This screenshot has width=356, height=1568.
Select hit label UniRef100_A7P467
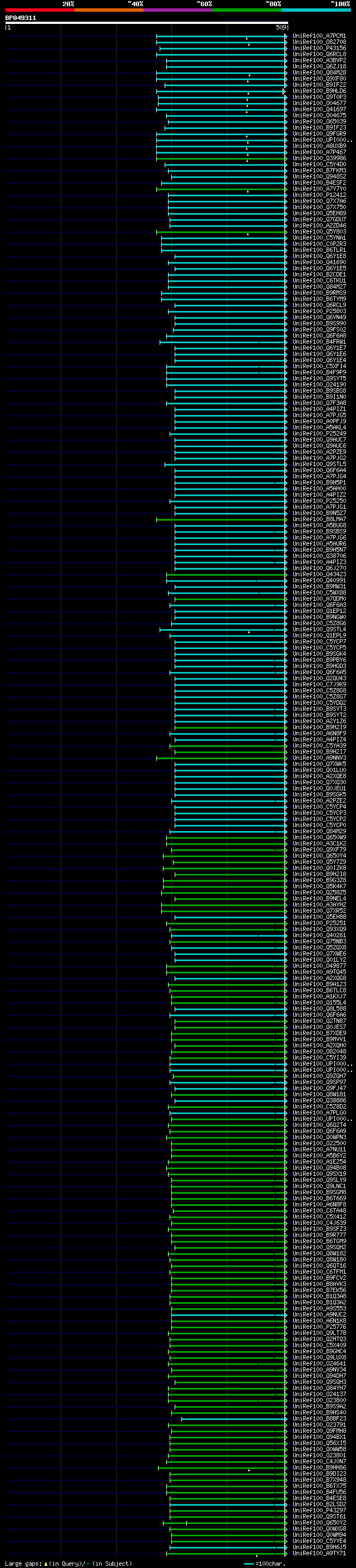319,152
